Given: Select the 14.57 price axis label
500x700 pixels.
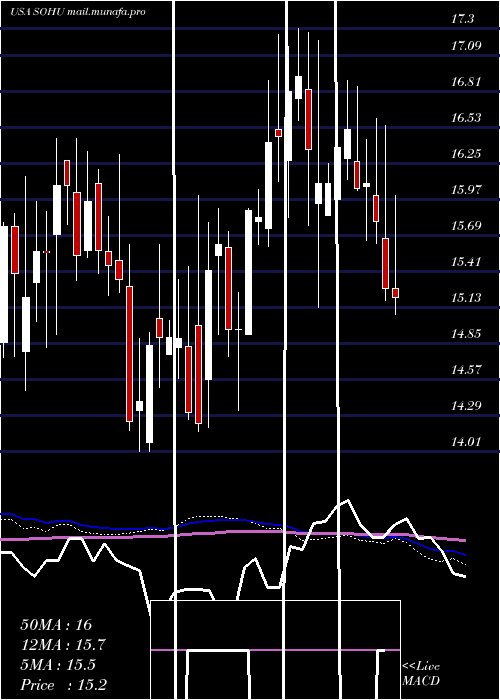Looking at the screenshot, I should point(467,370).
